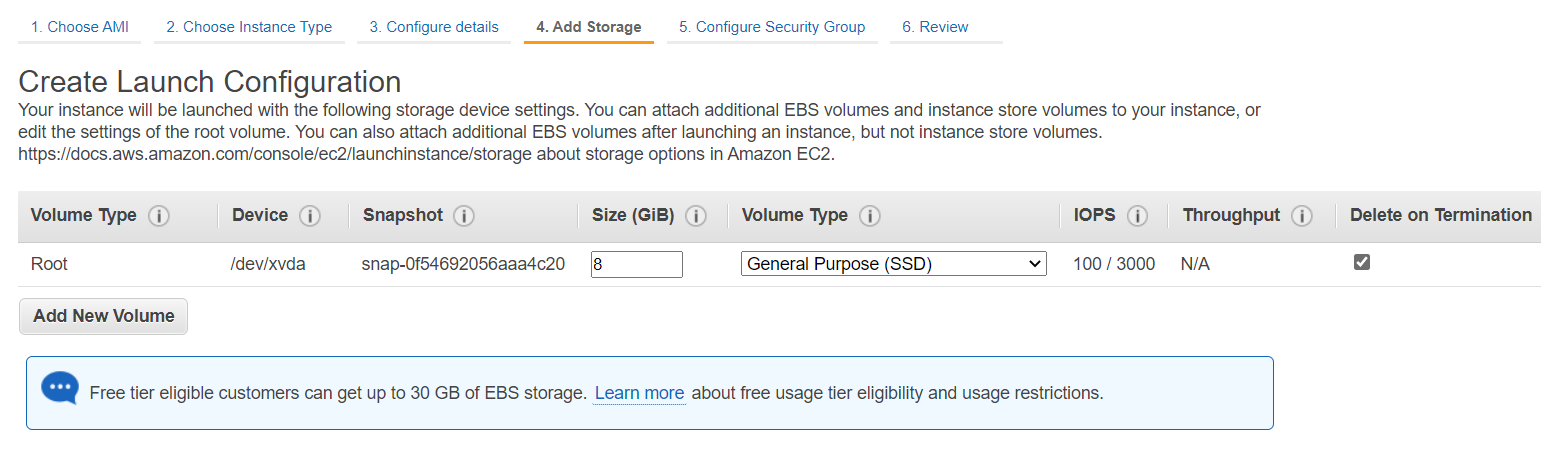Jump to 6. Review step
The width and height of the screenshot is (1541, 464).
click(935, 27)
